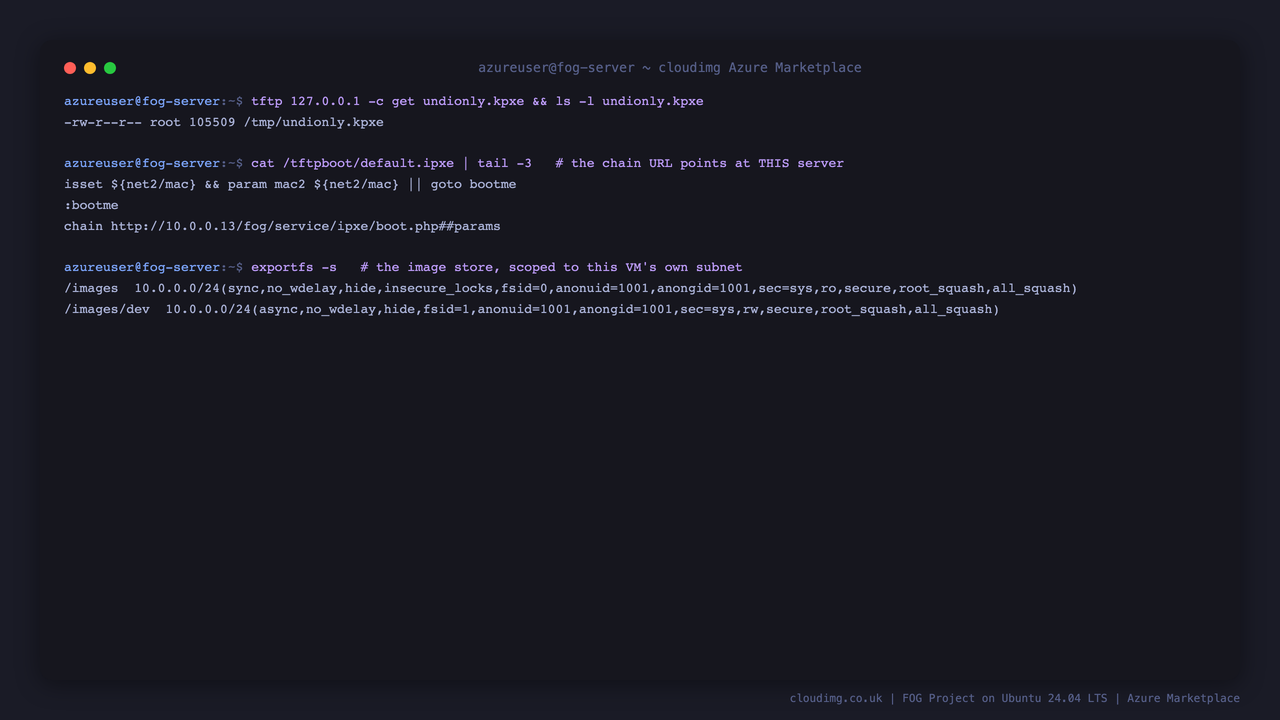
Task: Click the ':bootme' label line
Action: tap(91, 205)
